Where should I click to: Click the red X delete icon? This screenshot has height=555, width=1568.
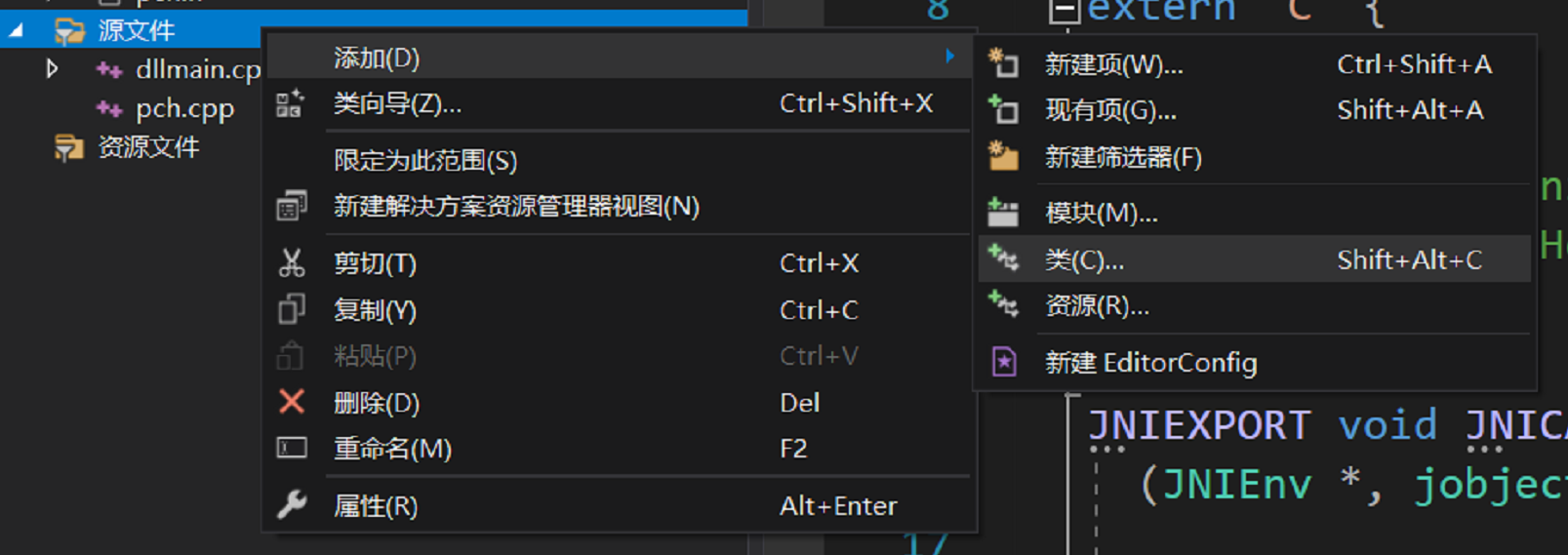point(291,402)
